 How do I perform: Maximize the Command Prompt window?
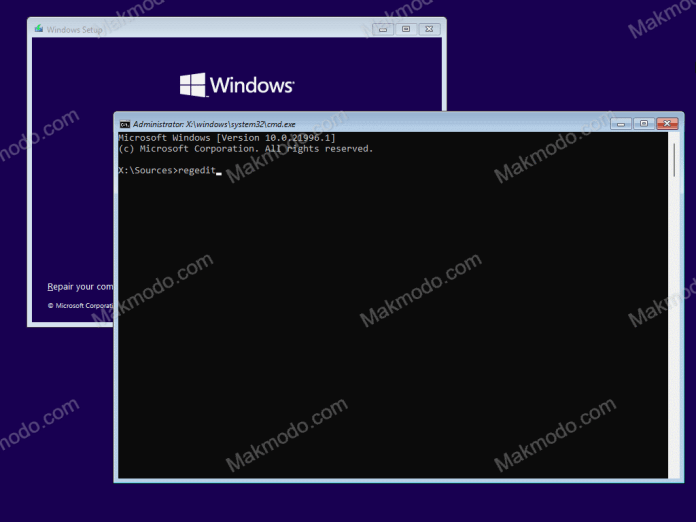(644, 123)
